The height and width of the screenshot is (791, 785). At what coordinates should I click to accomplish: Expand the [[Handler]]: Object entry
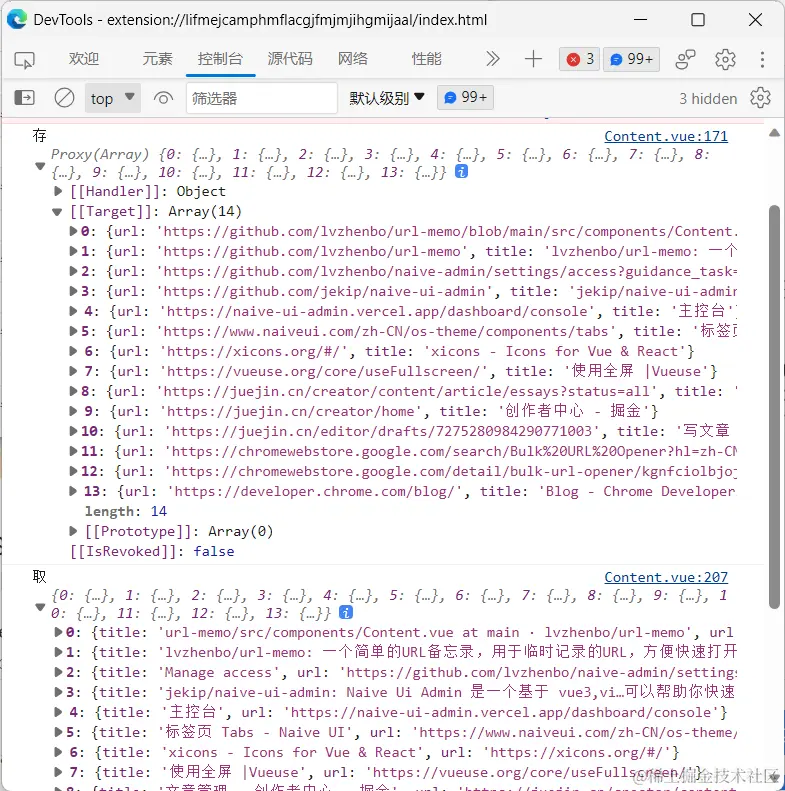[58, 191]
